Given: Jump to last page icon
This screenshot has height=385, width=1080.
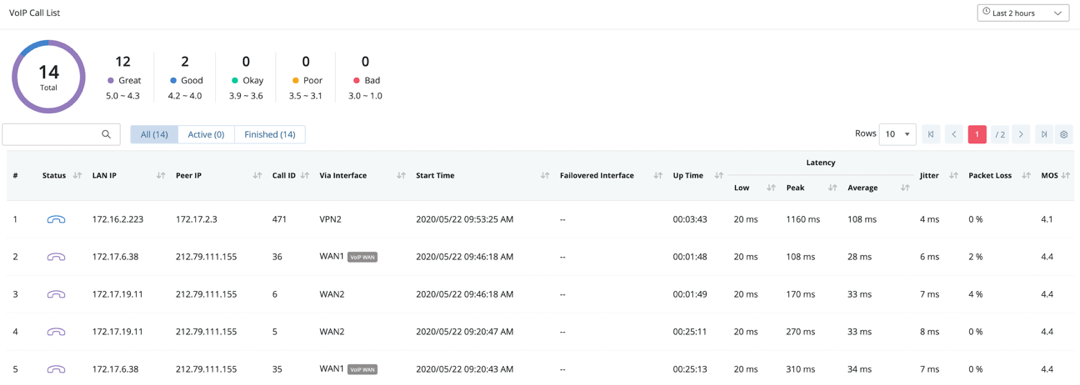Looking at the screenshot, I should 1045,134.
